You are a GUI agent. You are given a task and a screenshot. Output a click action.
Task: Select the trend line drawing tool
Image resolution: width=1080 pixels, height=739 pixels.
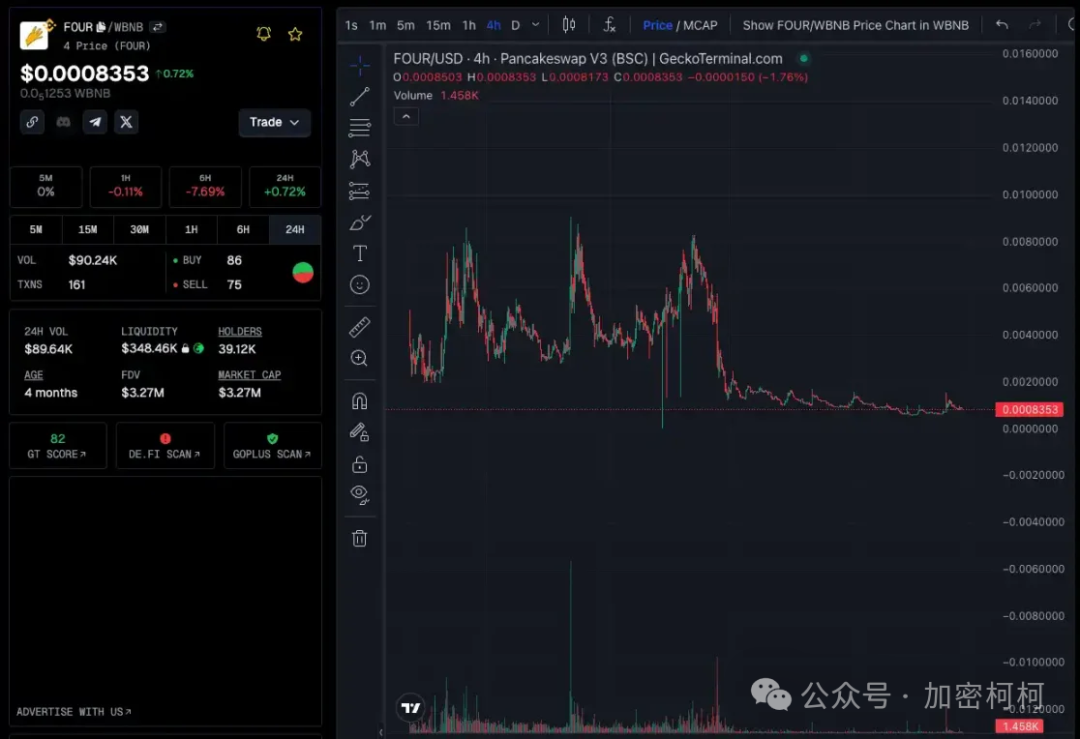pos(360,97)
